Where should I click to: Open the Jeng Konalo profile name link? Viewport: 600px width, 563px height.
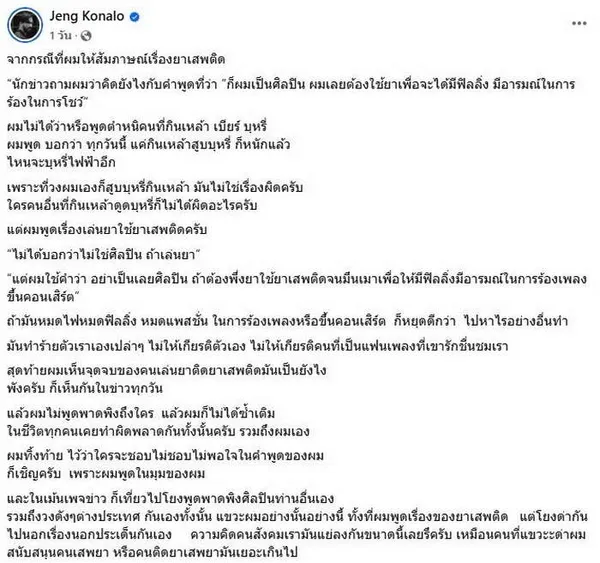click(87, 16)
